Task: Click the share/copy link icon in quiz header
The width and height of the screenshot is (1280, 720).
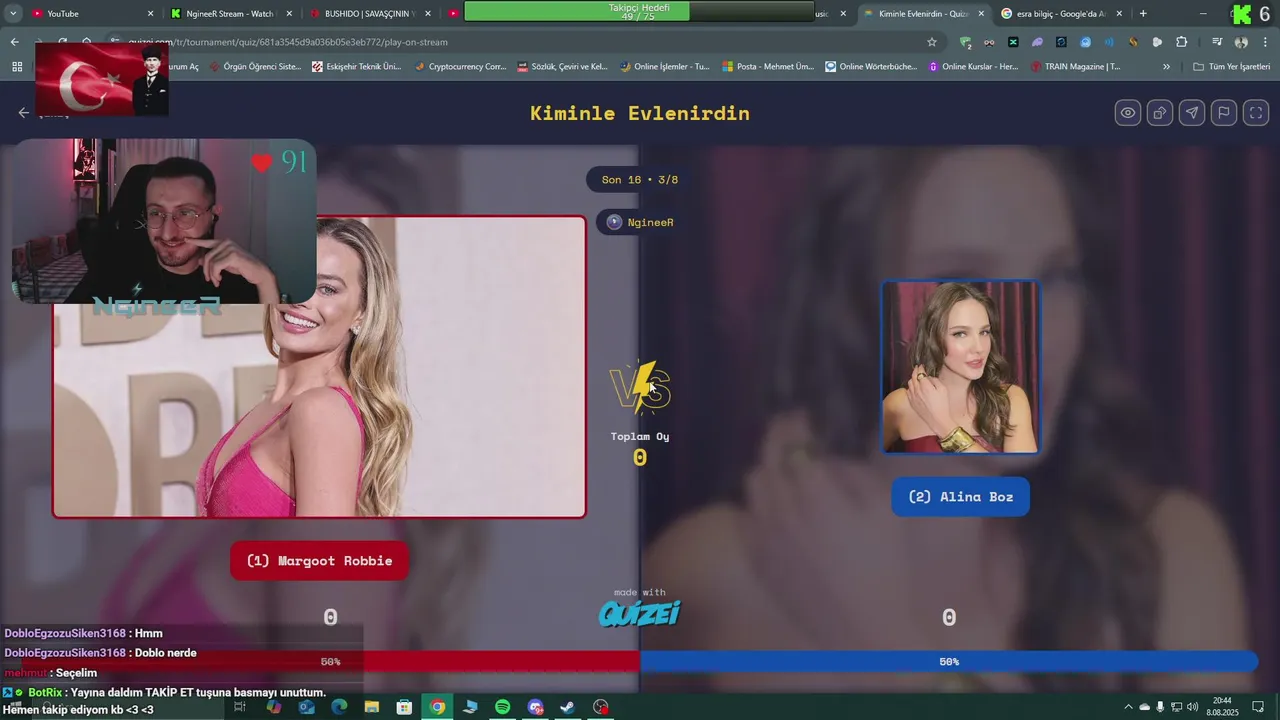Action: [1160, 113]
